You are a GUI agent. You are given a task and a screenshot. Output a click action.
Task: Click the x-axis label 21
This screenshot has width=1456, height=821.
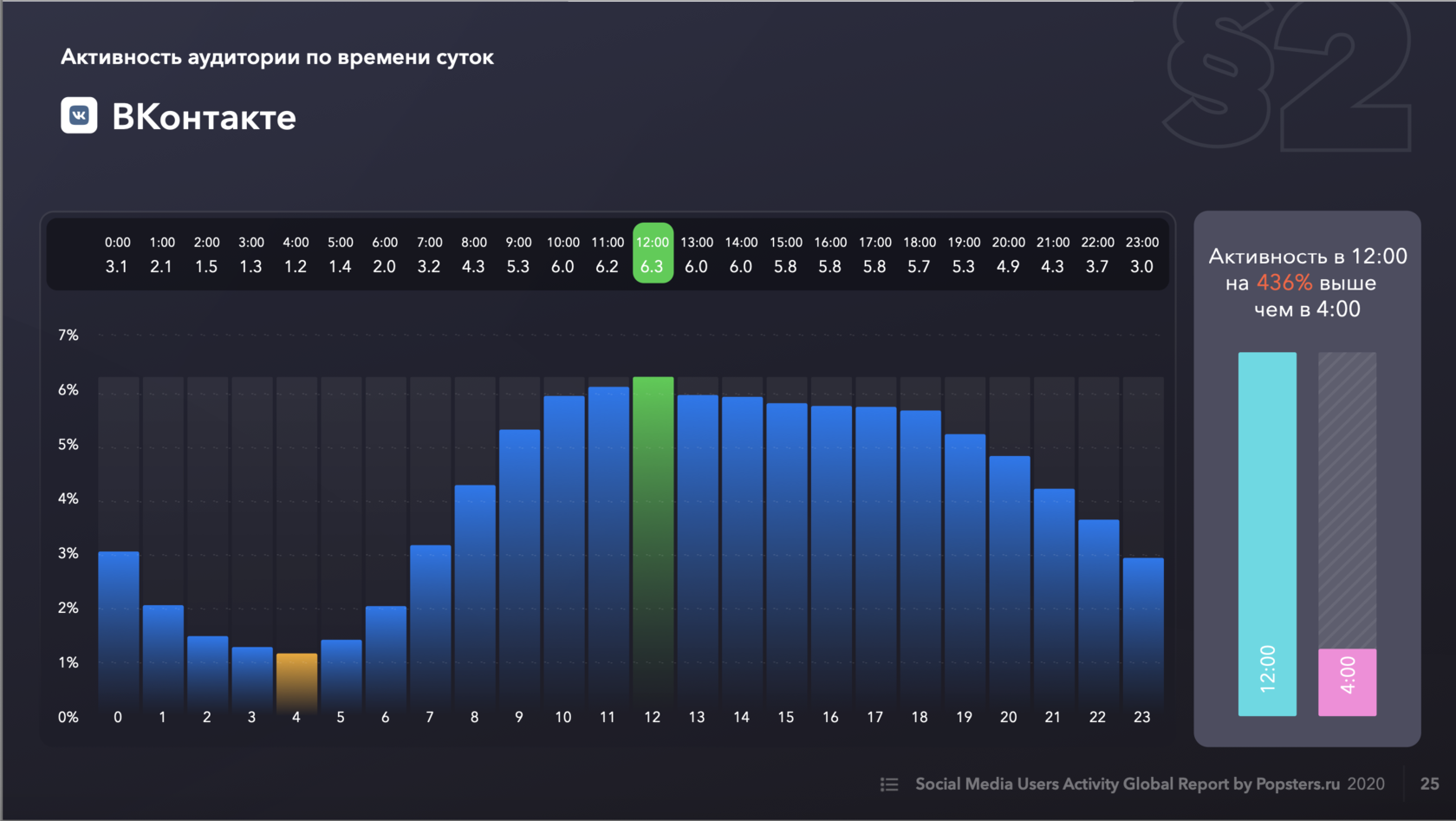coord(1053,717)
